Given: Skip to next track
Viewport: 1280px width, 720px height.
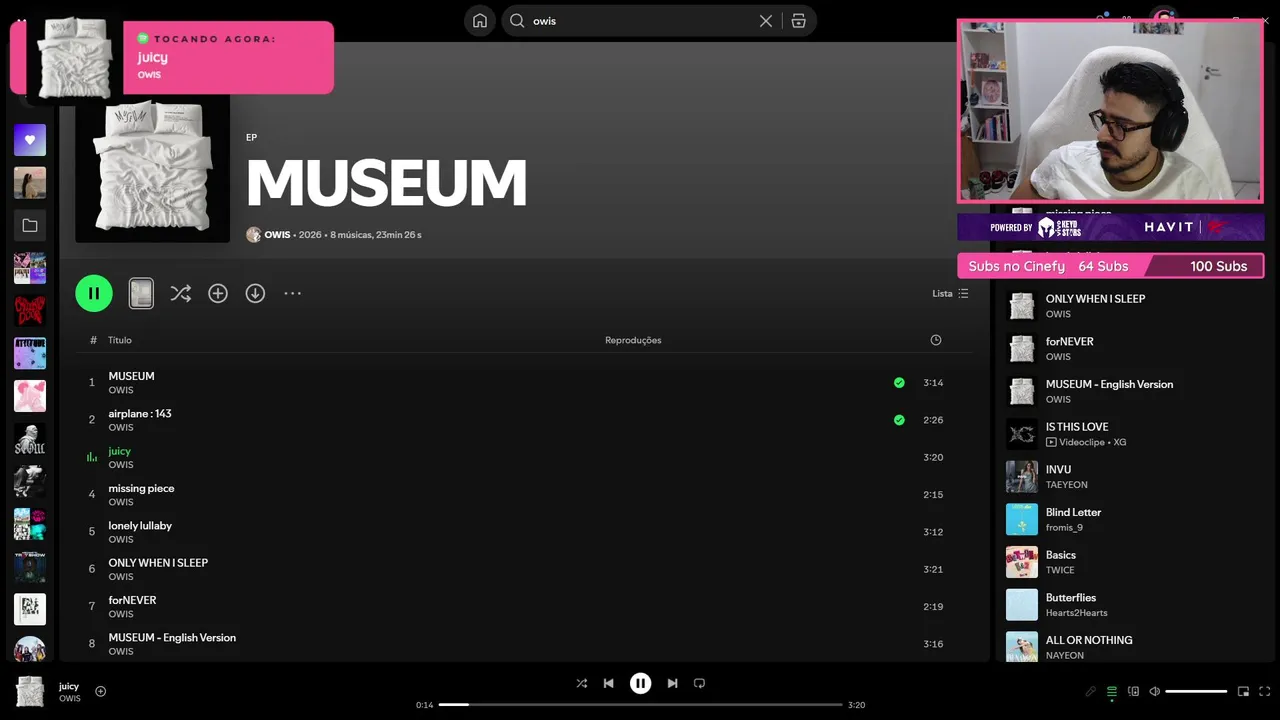Looking at the screenshot, I should [672, 683].
